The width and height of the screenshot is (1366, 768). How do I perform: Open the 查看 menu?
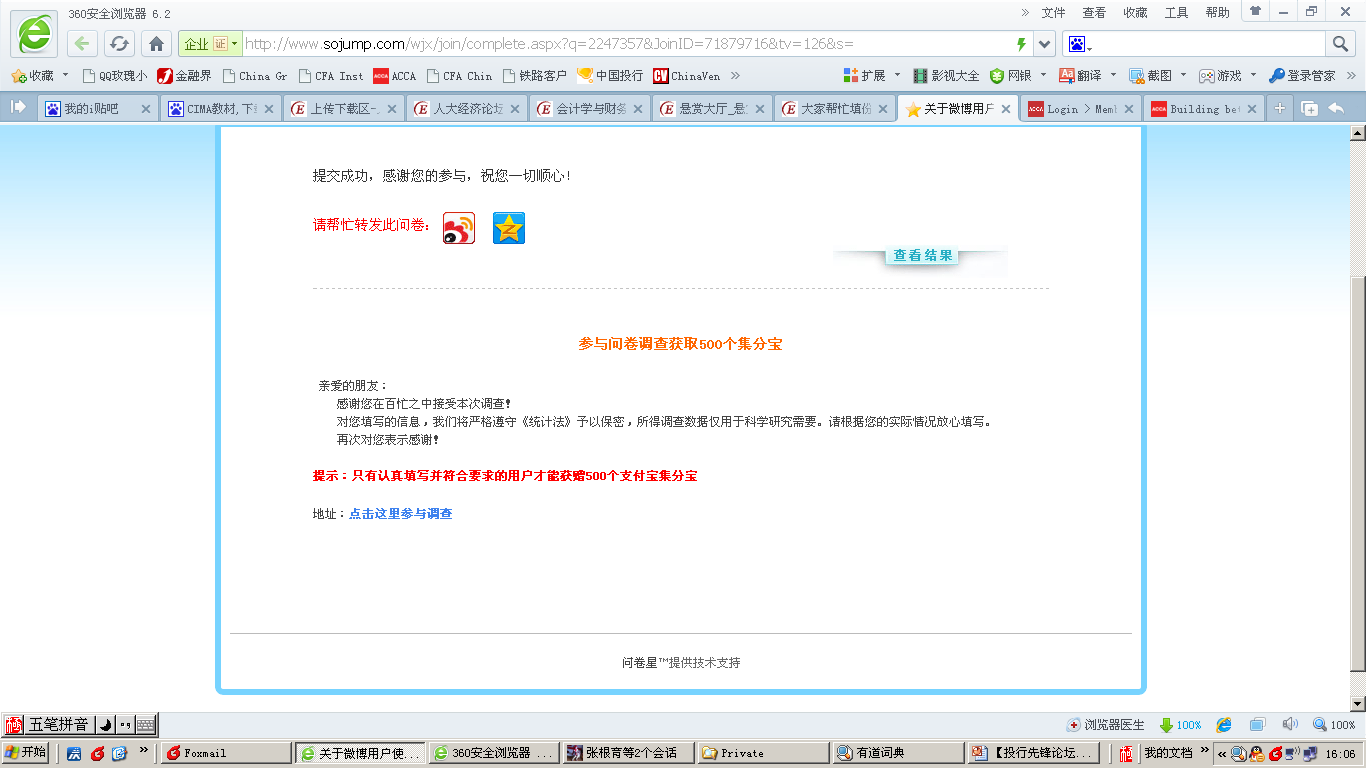click(x=1094, y=13)
